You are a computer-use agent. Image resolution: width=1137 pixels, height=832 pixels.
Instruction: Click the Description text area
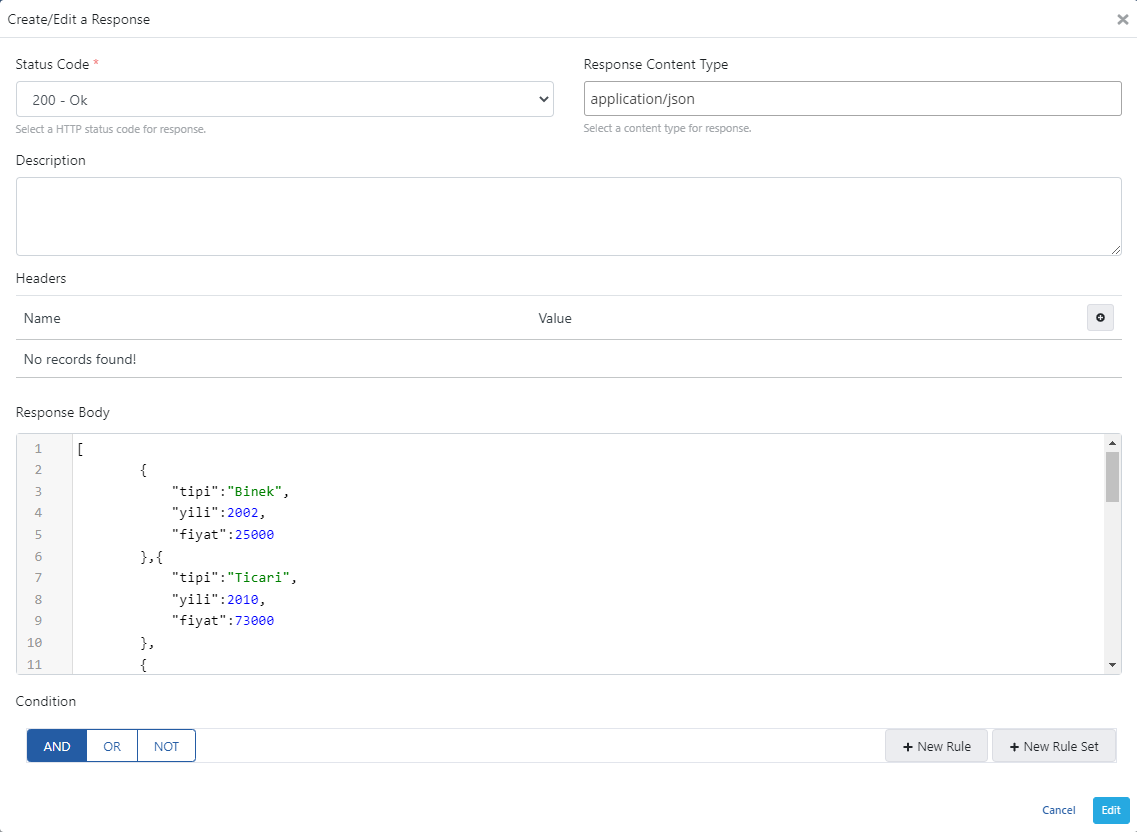coord(569,215)
